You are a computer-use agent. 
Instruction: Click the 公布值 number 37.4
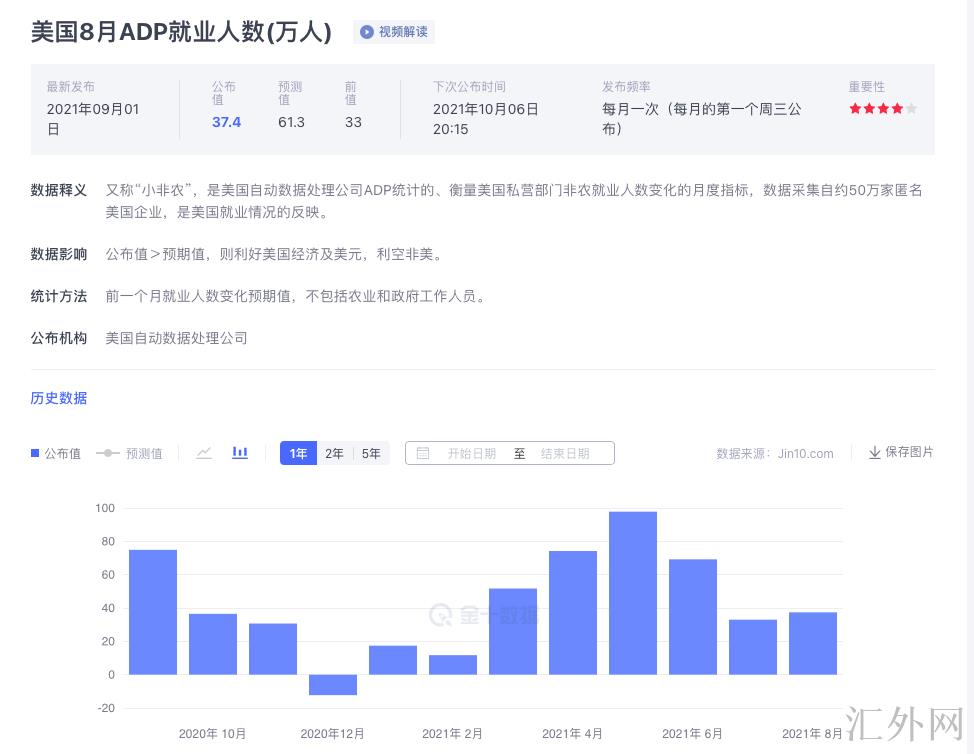226,122
